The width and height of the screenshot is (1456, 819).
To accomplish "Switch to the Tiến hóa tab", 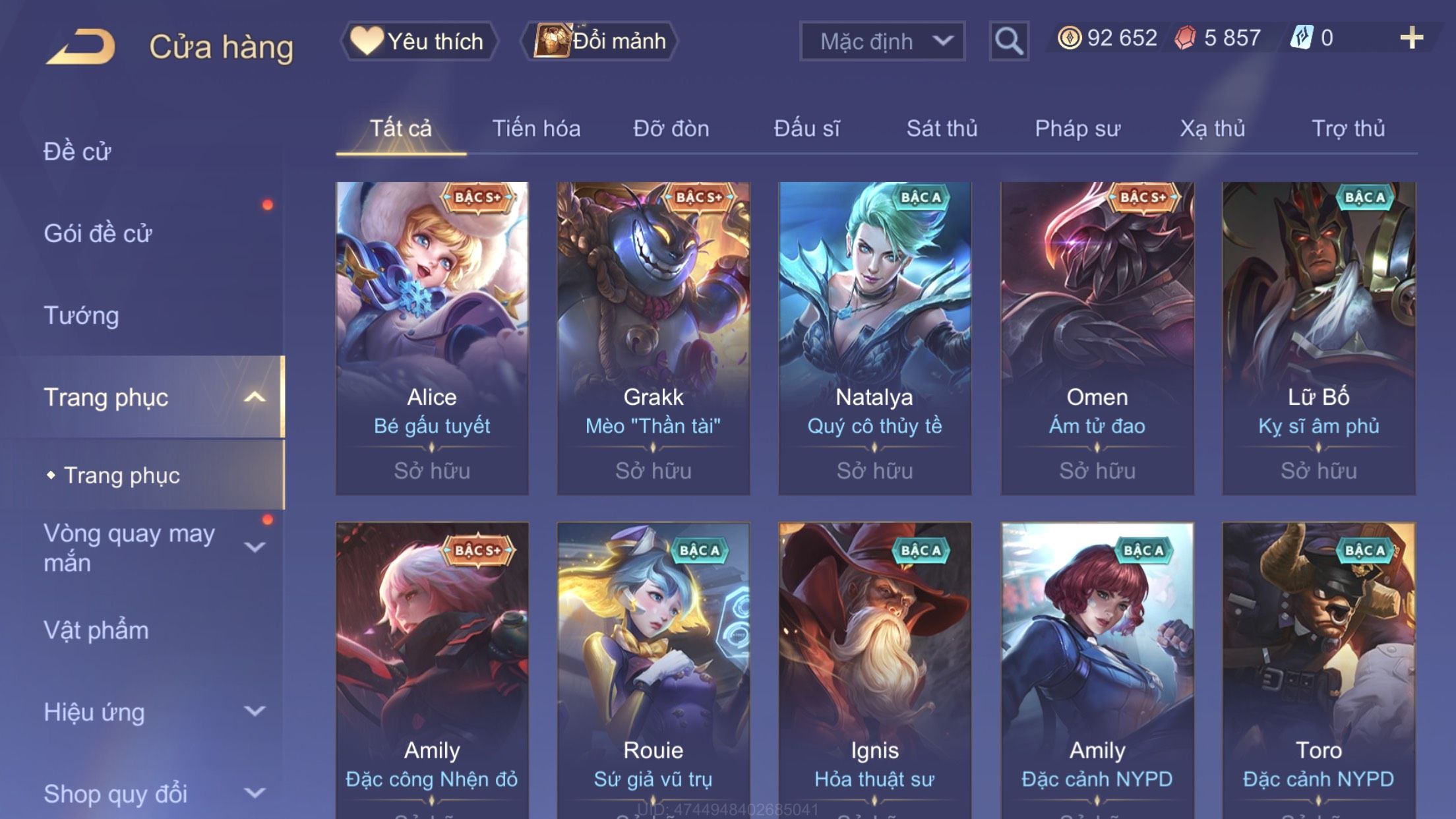I will (536, 128).
